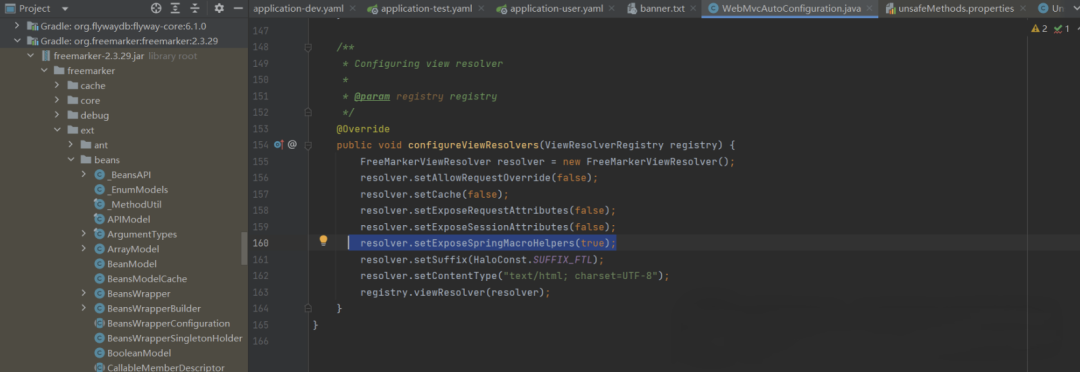Expand the core folder chevron
The width and height of the screenshot is (1080, 372).
pyautogui.click(x=57, y=101)
